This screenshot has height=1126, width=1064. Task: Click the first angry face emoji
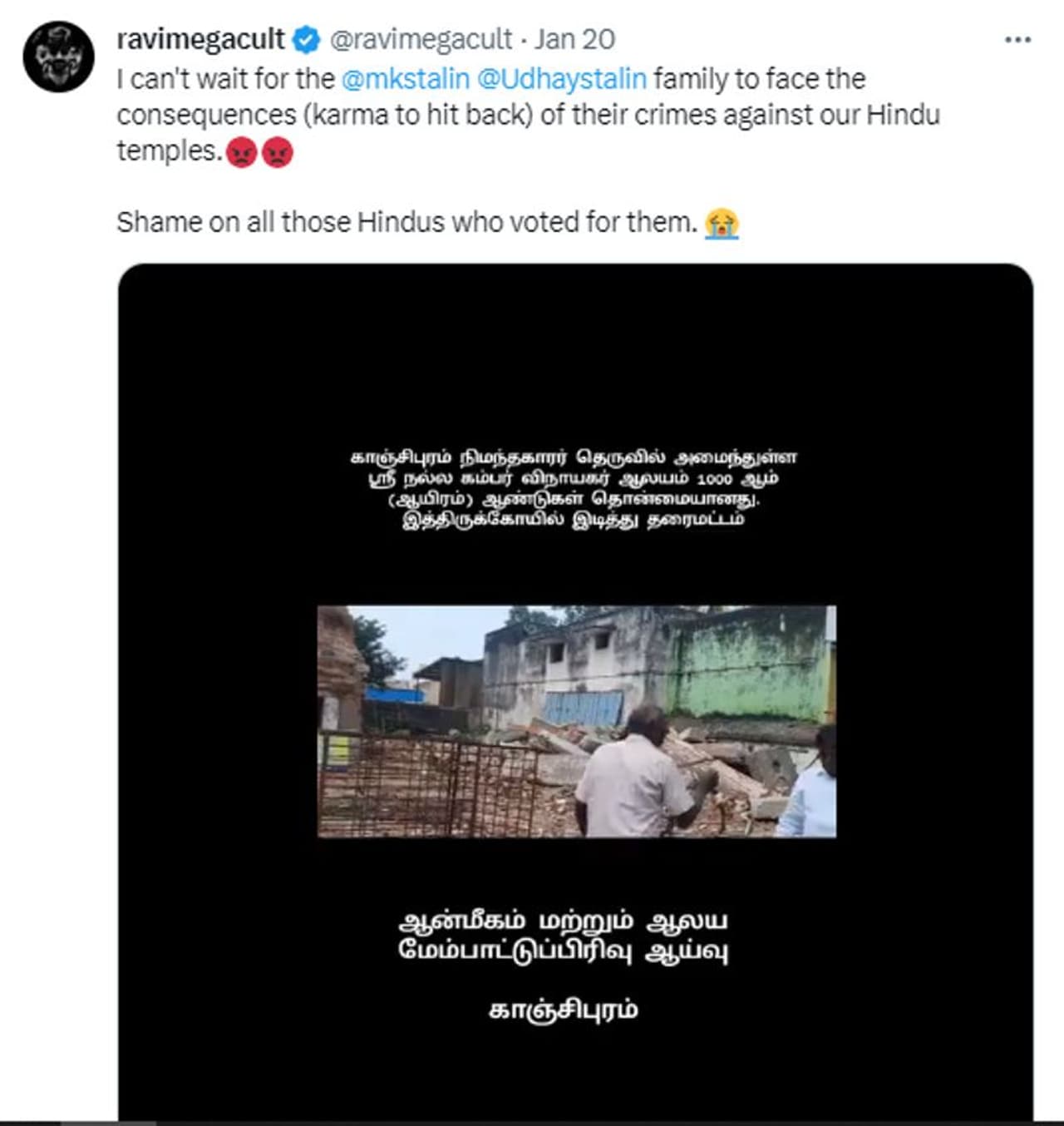[242, 152]
